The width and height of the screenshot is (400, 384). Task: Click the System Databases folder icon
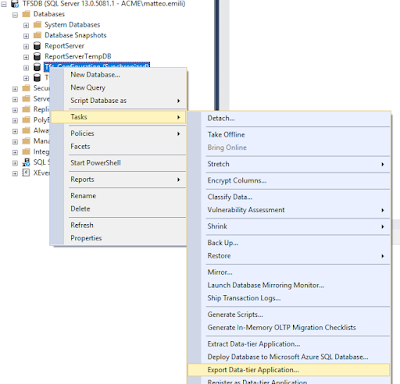click(x=37, y=25)
